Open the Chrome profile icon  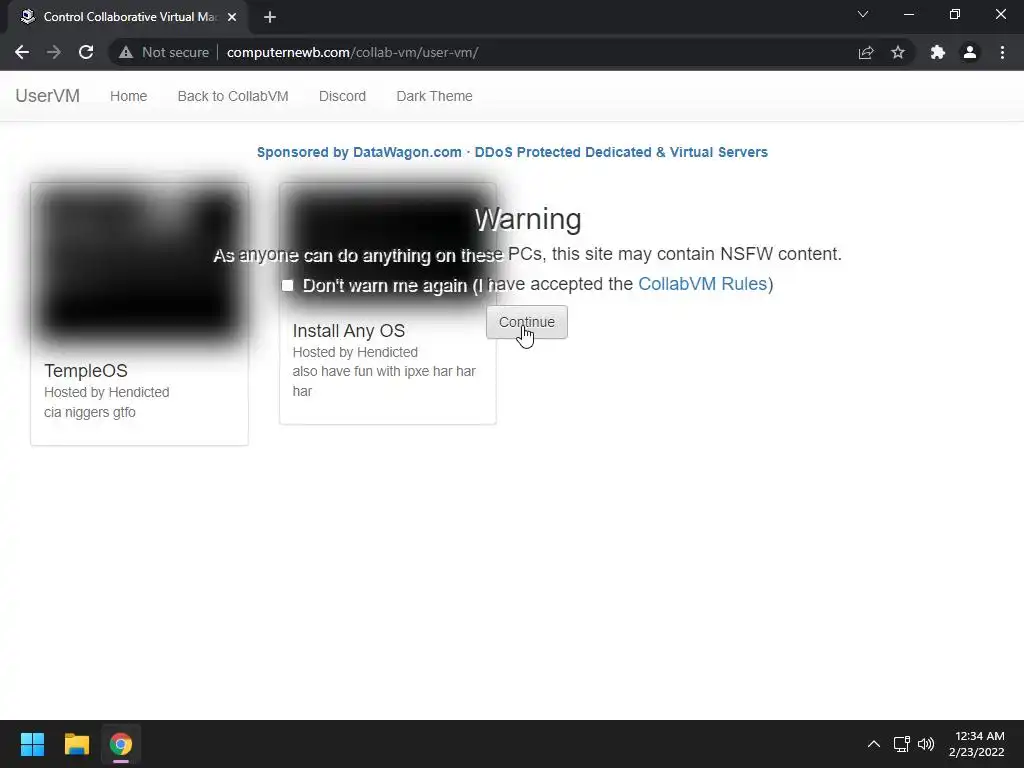(970, 52)
